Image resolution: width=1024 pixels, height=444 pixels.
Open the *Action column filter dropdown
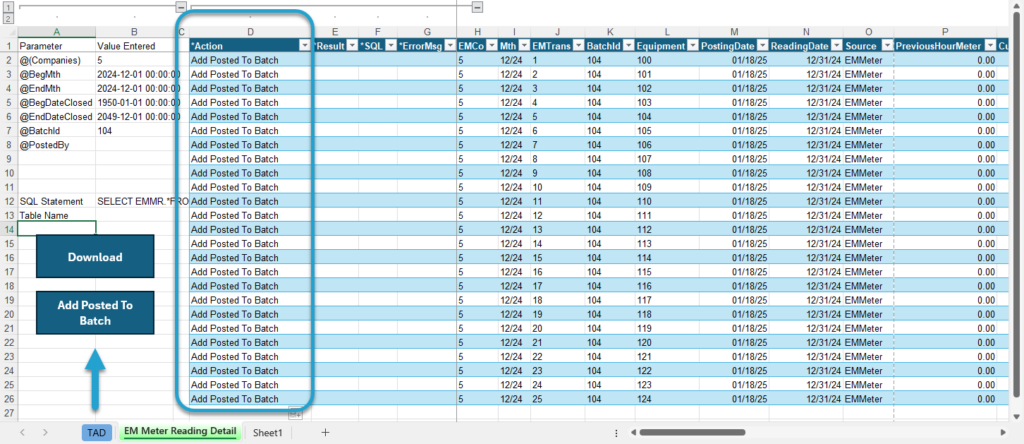click(x=304, y=46)
